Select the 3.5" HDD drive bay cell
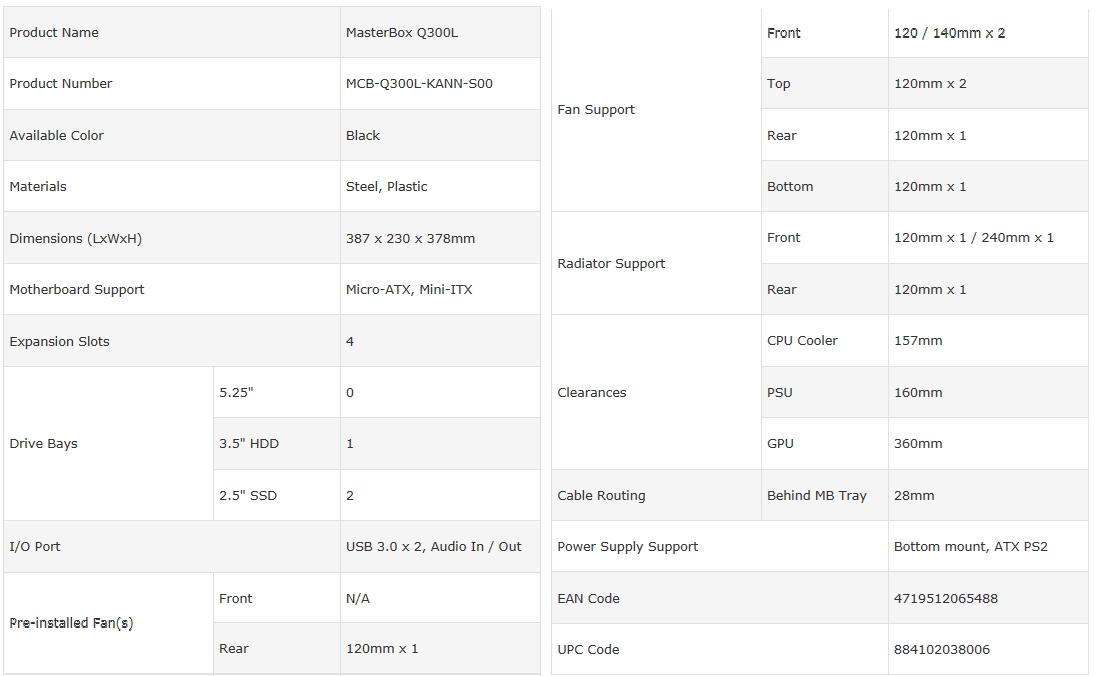The width and height of the screenshot is (1096, 676). tap(249, 443)
